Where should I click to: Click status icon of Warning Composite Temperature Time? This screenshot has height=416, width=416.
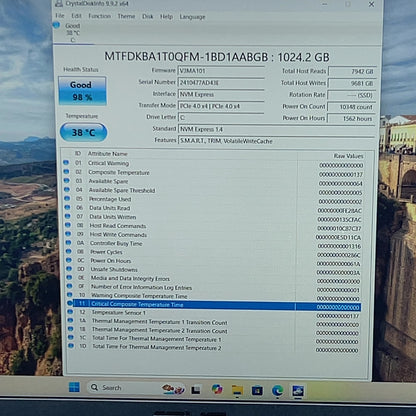(70, 295)
